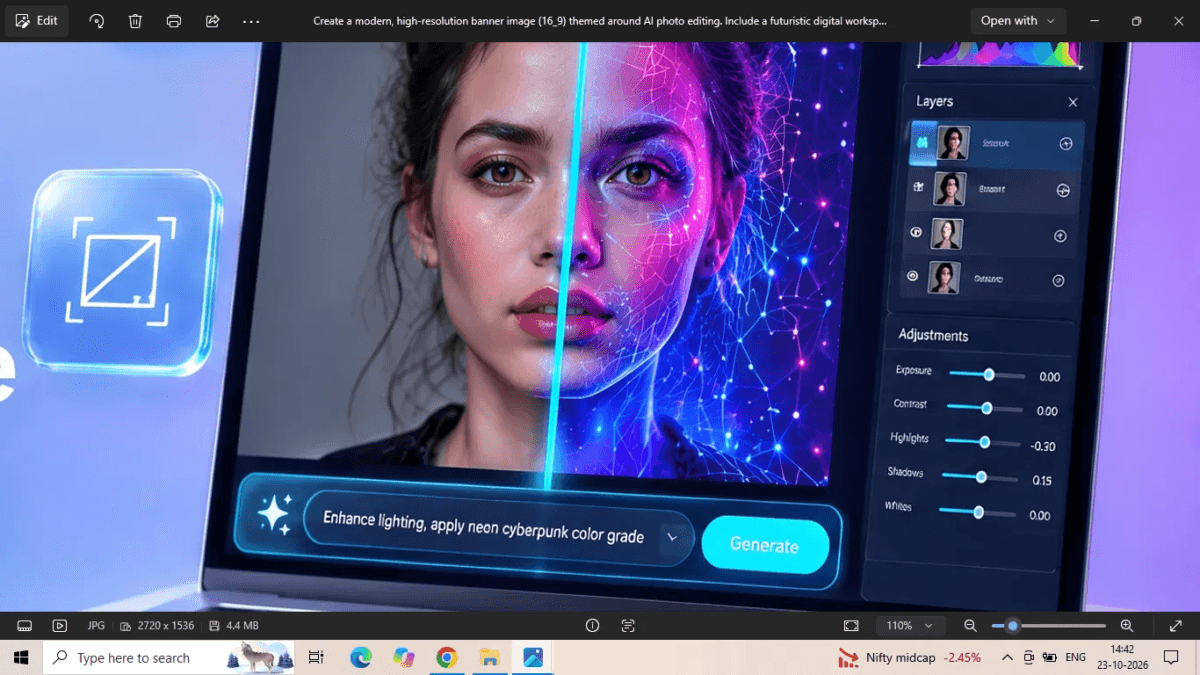1200x675 pixels.
Task: Toggle the filmstrip view icon
Action: pyautogui.click(x=25, y=626)
